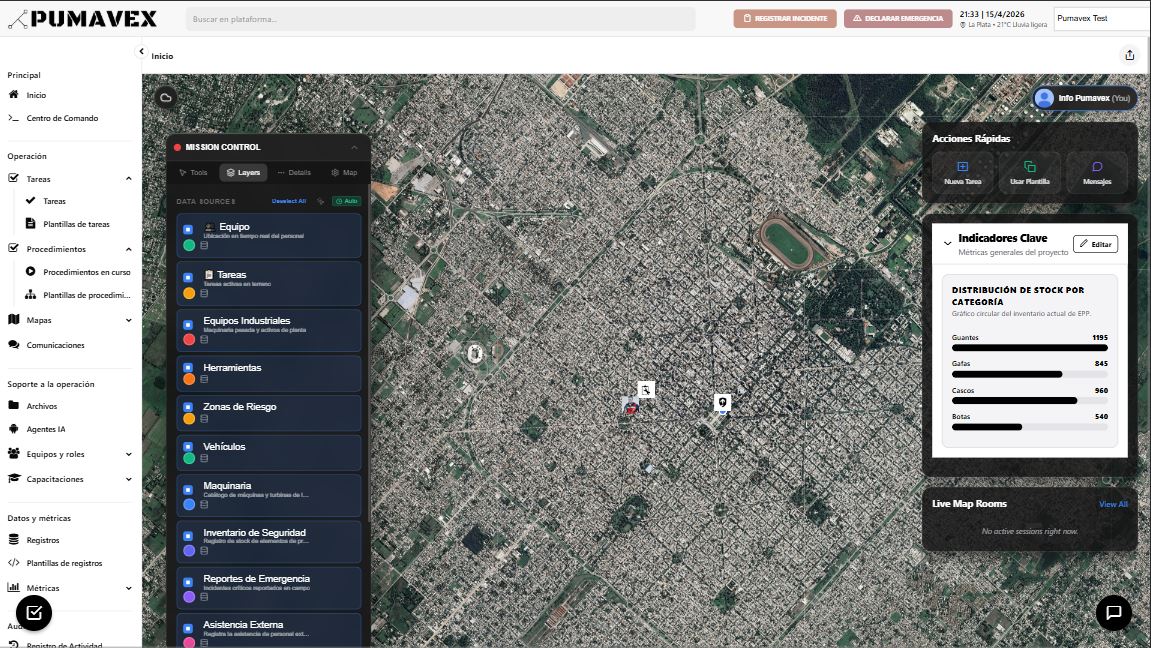Uncheck the Equipo layer checkbox

[188, 229]
